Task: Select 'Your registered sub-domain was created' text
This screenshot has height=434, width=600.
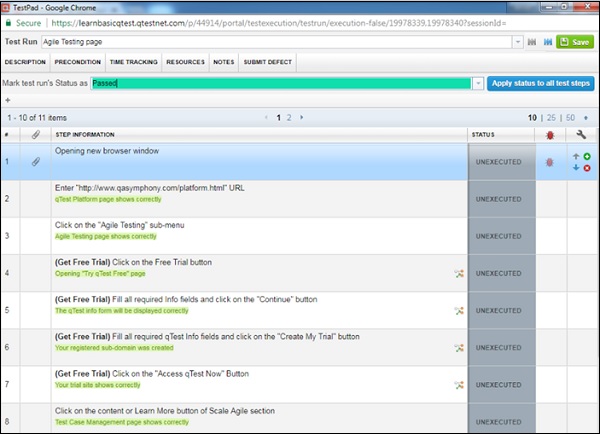Action: tap(114, 348)
